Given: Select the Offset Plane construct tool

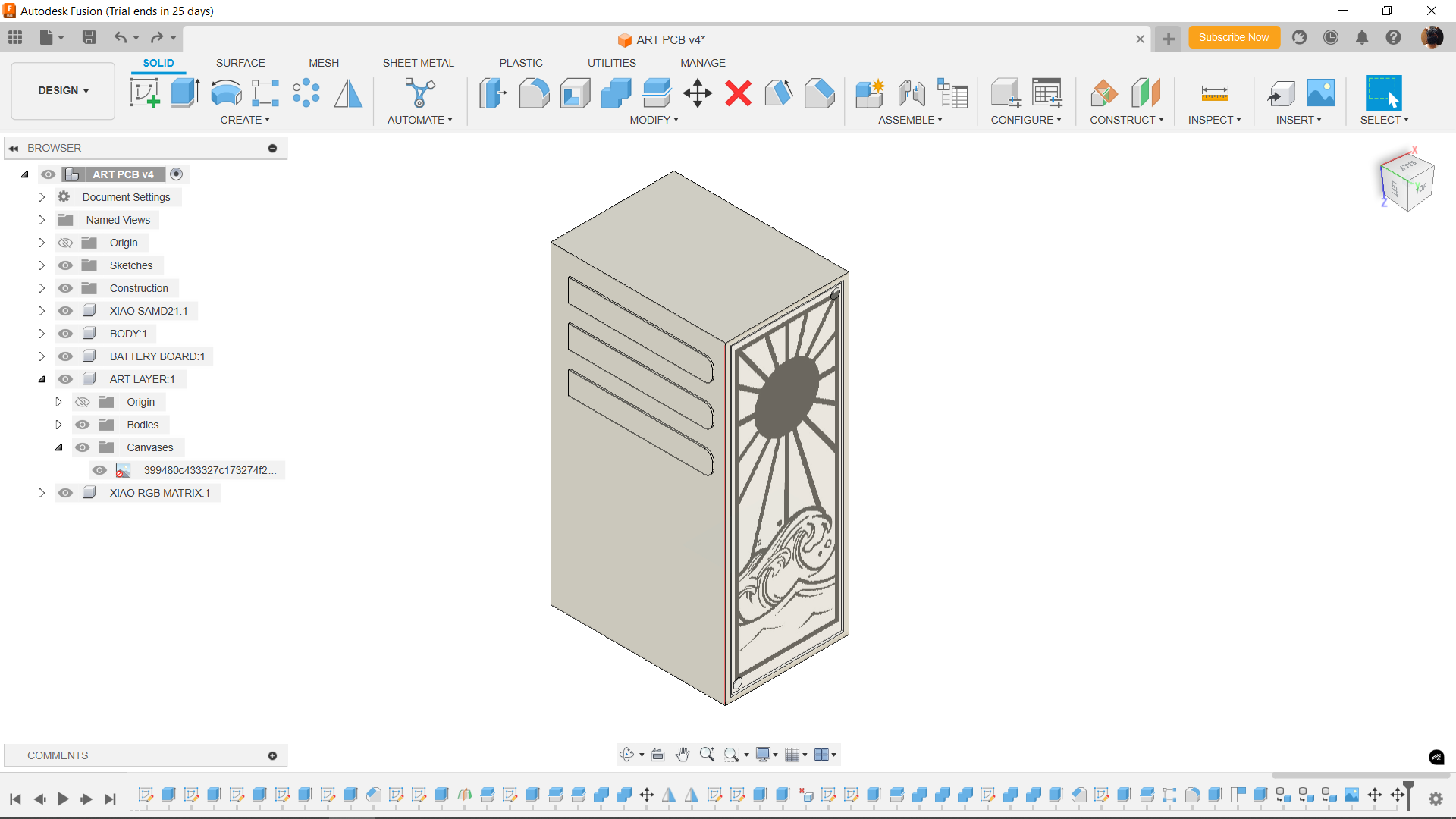Looking at the screenshot, I should point(1104,93).
